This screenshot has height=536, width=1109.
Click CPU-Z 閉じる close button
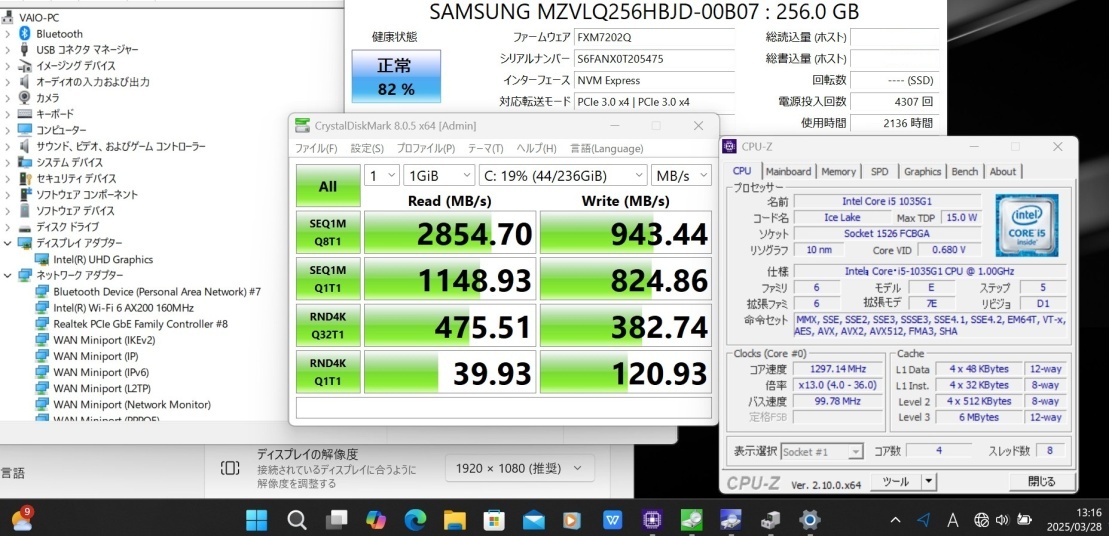1042,482
